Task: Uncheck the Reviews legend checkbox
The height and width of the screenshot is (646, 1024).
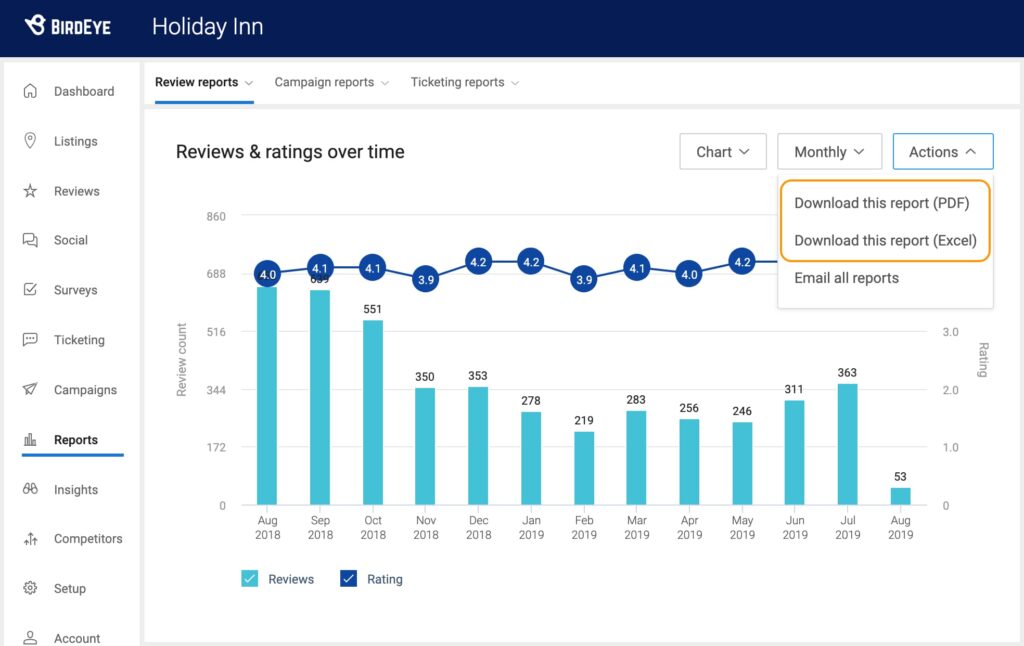Action: coord(249,579)
